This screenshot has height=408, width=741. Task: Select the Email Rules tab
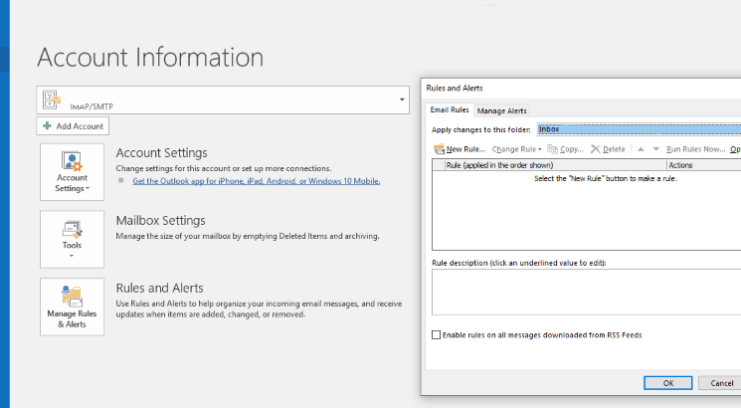tap(449, 111)
